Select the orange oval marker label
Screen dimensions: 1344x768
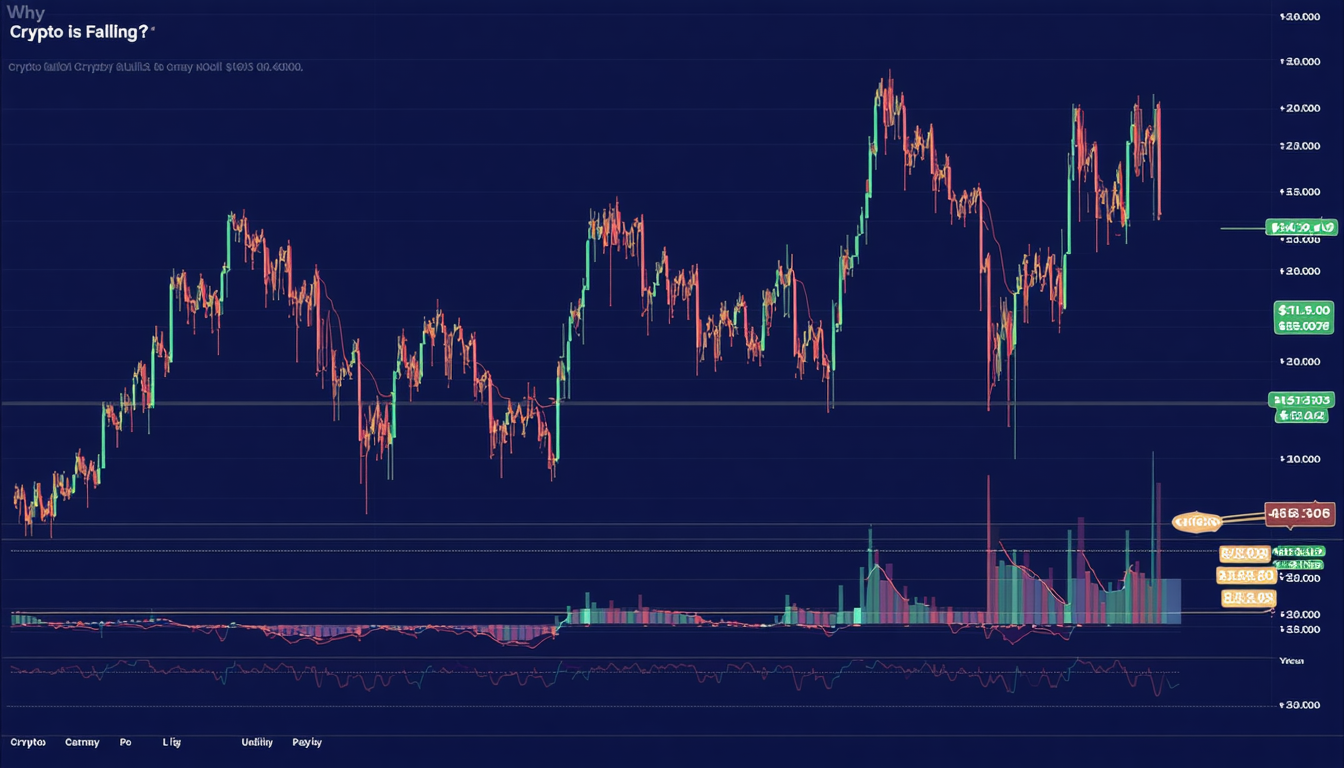pyautogui.click(x=1196, y=521)
